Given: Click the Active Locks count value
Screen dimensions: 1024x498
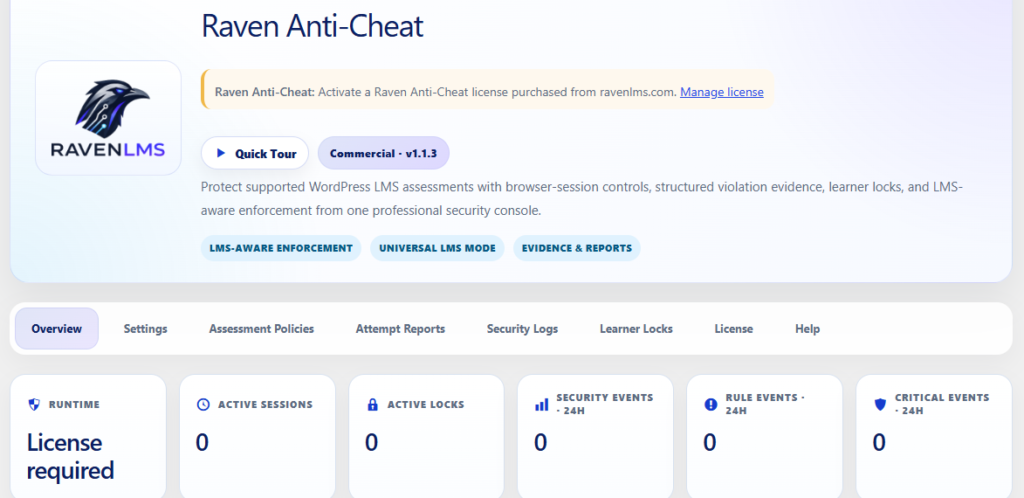Looking at the screenshot, I should [x=372, y=443].
